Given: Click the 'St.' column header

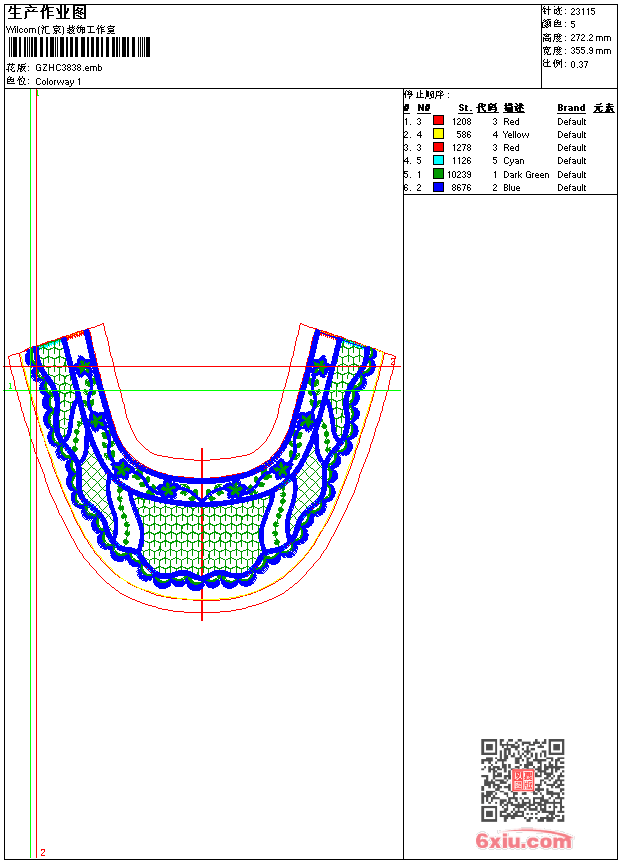Looking at the screenshot, I should pyautogui.click(x=464, y=108).
